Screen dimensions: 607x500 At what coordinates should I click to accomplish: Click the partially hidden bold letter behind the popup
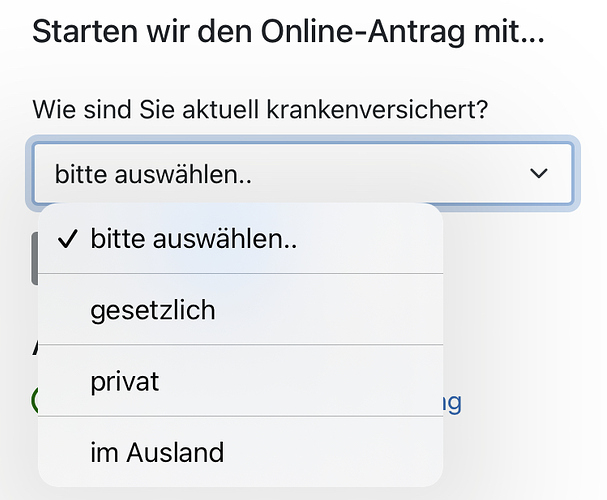point(34,347)
